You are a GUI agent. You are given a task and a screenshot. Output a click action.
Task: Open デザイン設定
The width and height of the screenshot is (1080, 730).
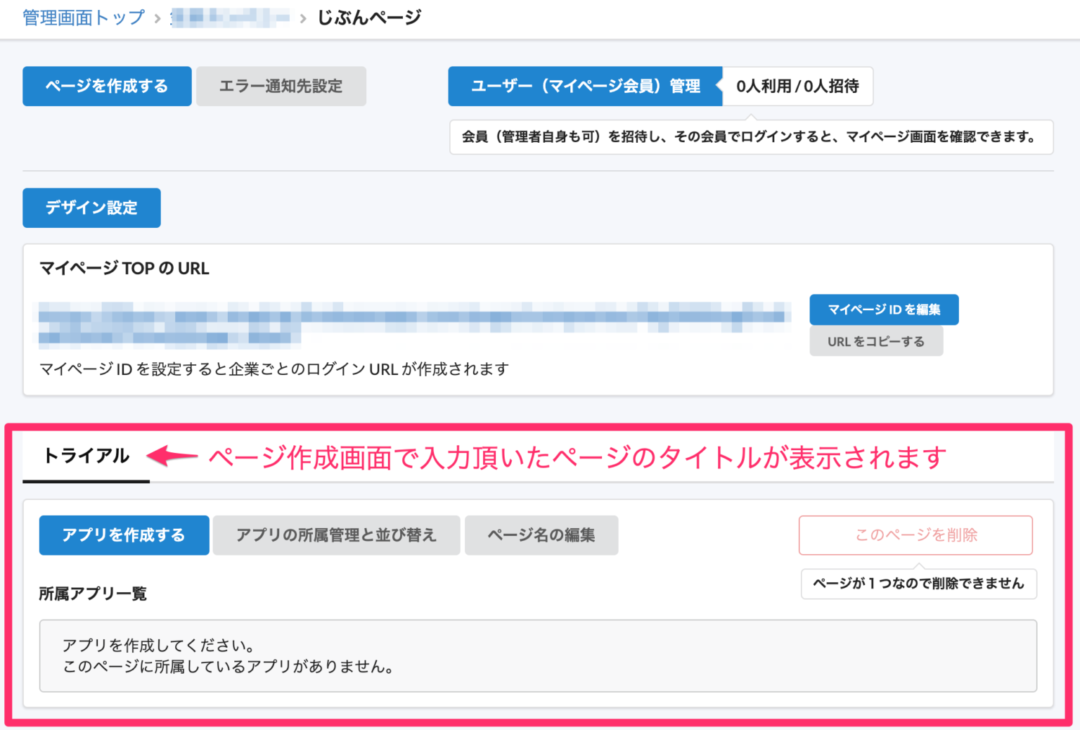coord(91,208)
